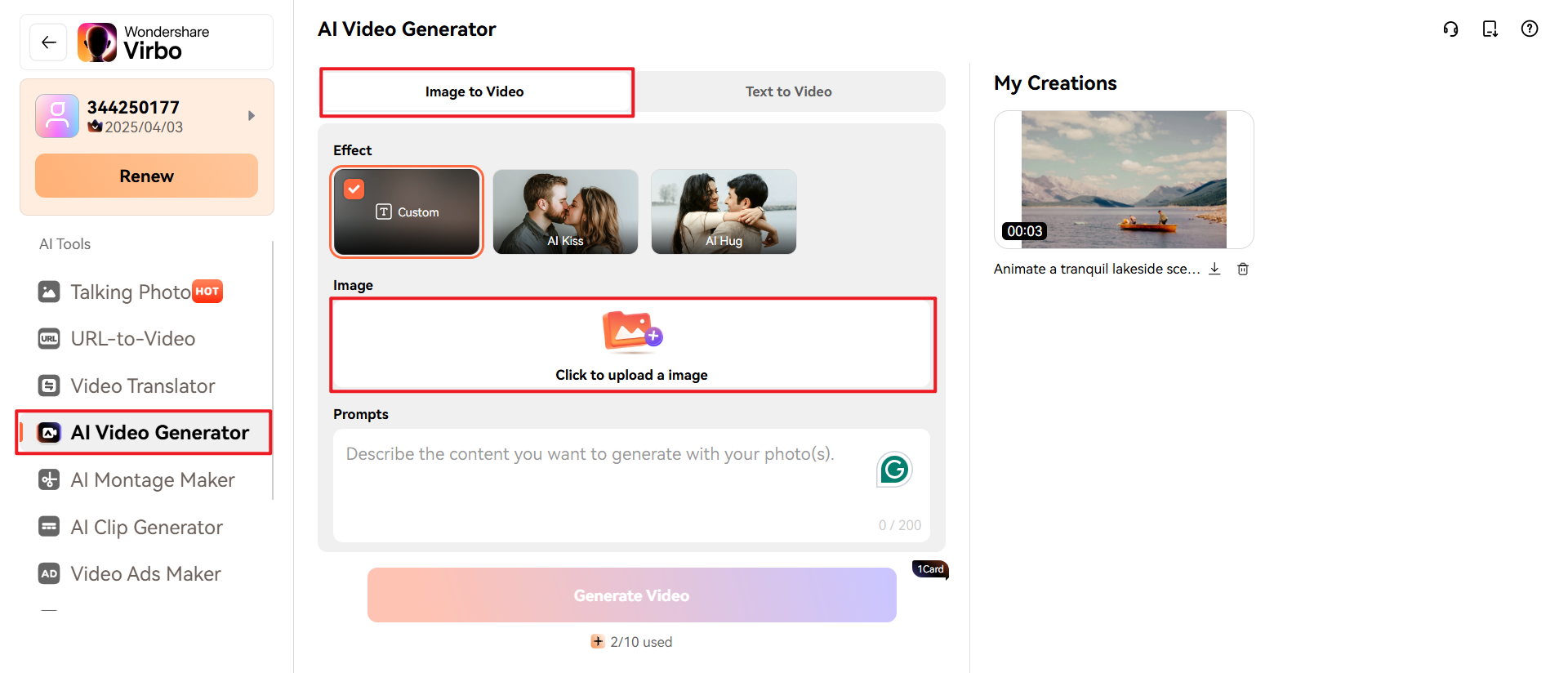This screenshot has height=673, width=1568.
Task: Open the Talking Photo tool
Action: coord(130,292)
